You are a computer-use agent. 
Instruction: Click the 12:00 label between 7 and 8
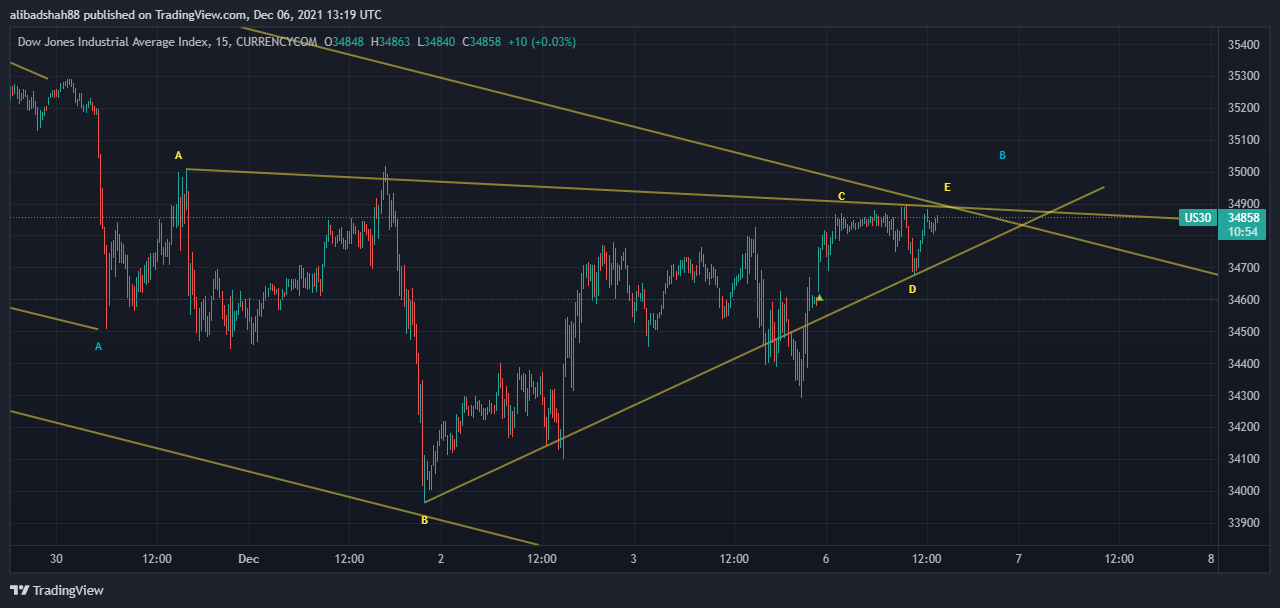coord(1119,559)
